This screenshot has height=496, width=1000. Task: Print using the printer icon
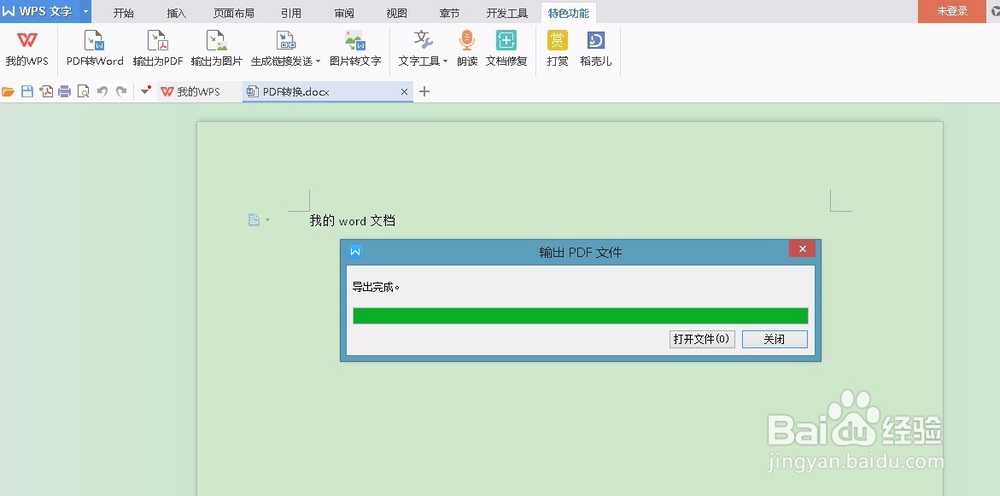[x=64, y=92]
